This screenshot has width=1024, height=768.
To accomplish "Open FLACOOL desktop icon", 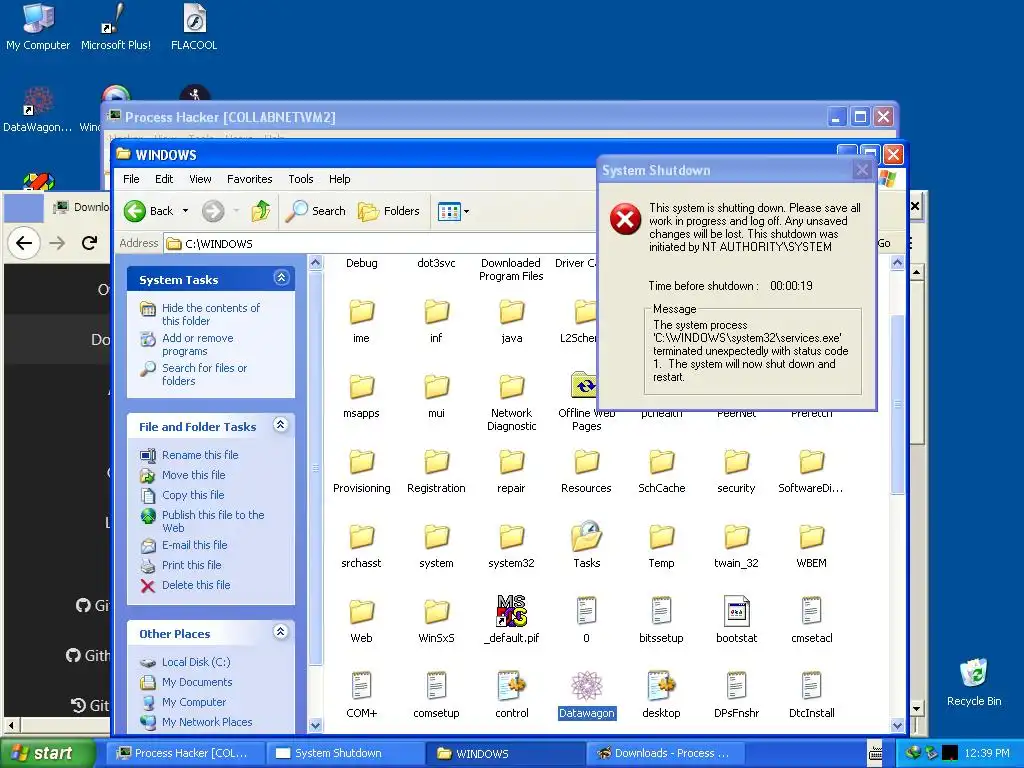I will (194, 26).
